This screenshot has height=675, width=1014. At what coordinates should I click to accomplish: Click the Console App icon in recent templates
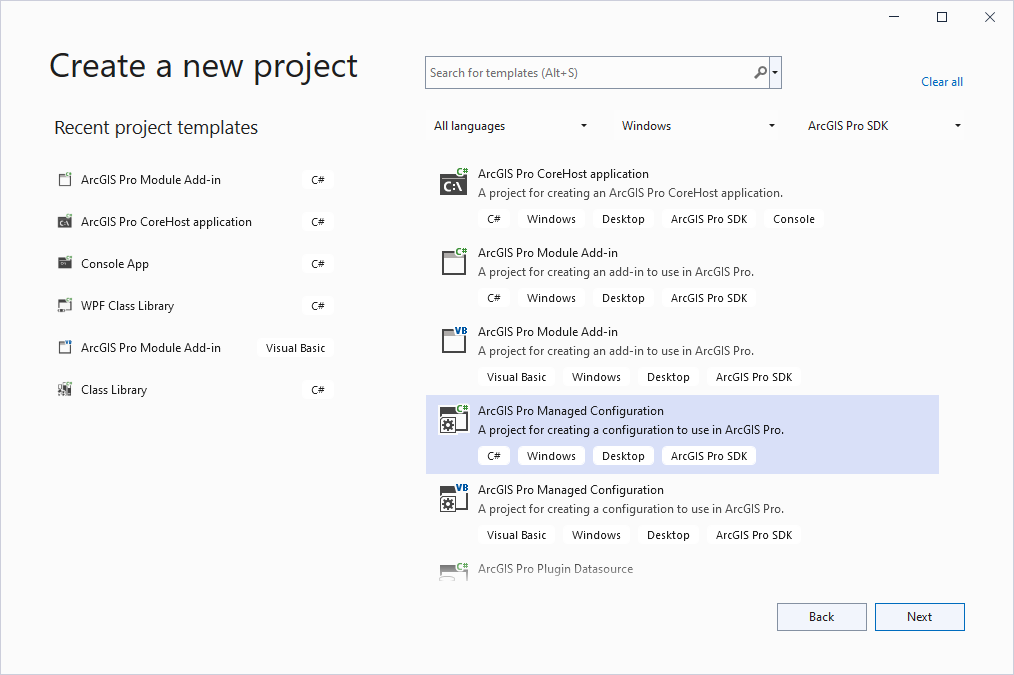coord(66,263)
